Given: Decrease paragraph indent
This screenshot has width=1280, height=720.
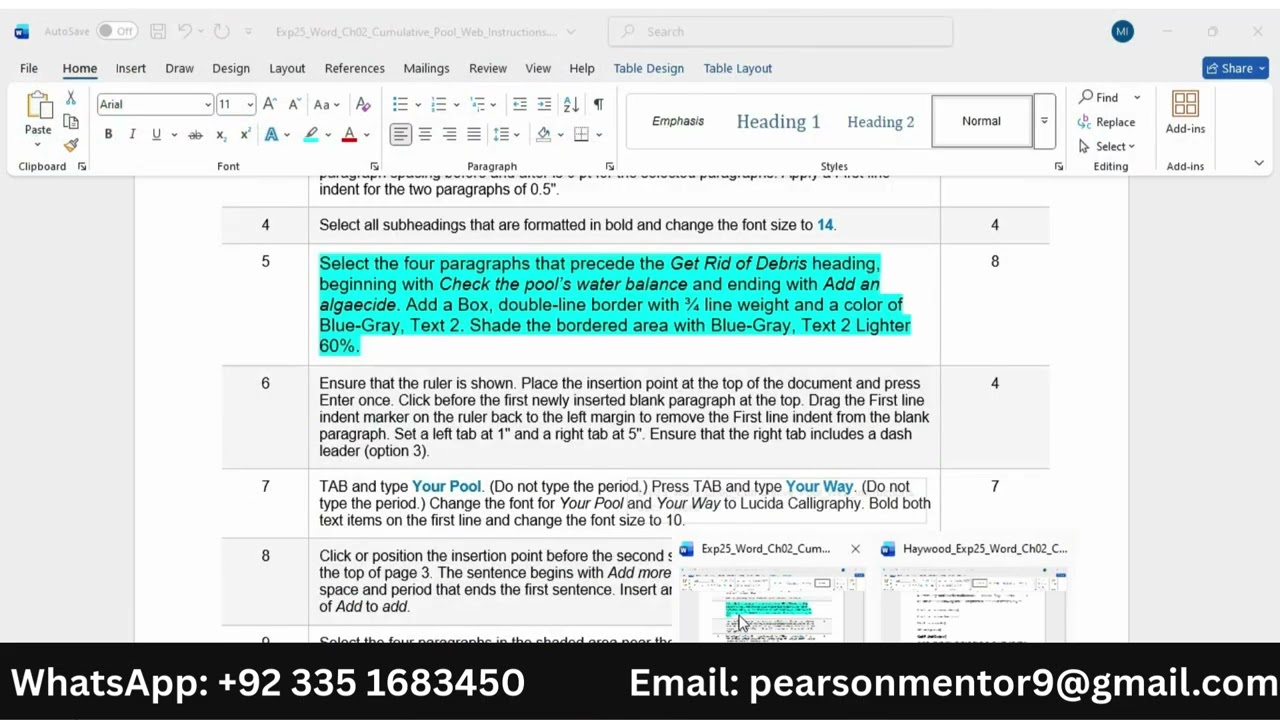Looking at the screenshot, I should 520,104.
